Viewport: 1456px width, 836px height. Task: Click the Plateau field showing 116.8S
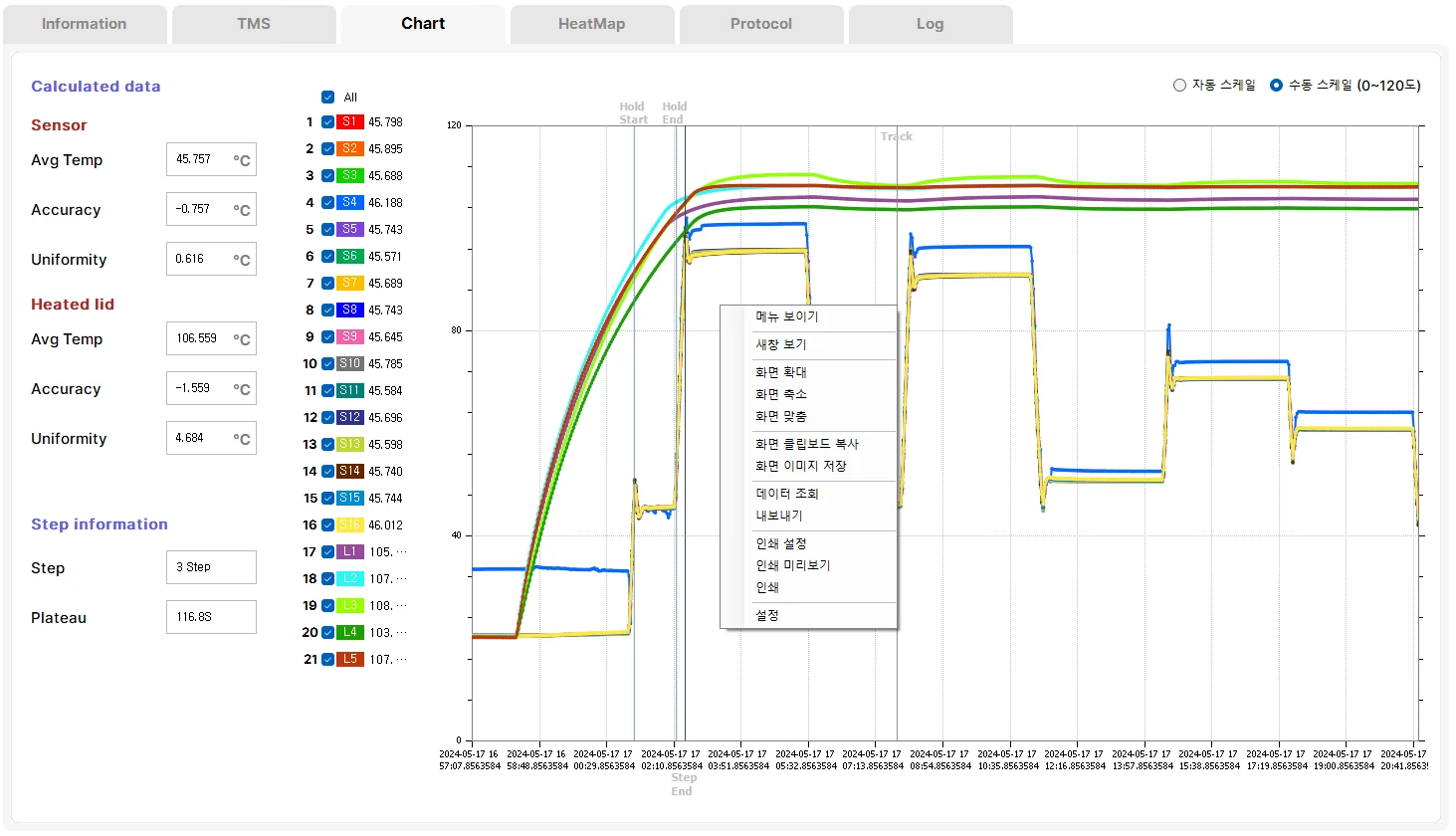[x=211, y=617]
